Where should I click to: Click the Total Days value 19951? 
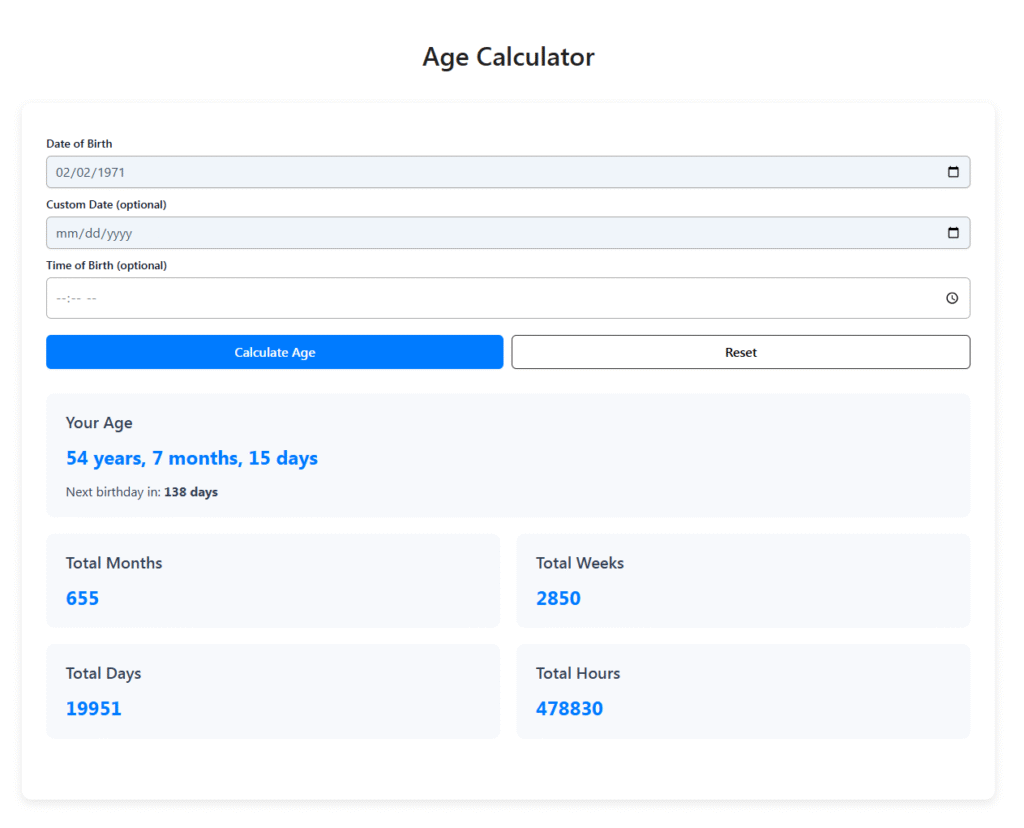(x=93, y=708)
